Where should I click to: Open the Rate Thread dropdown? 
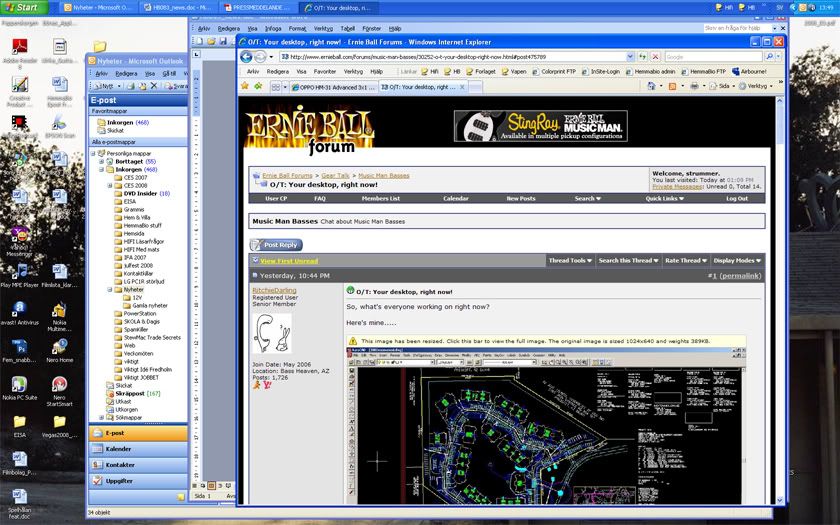686,260
